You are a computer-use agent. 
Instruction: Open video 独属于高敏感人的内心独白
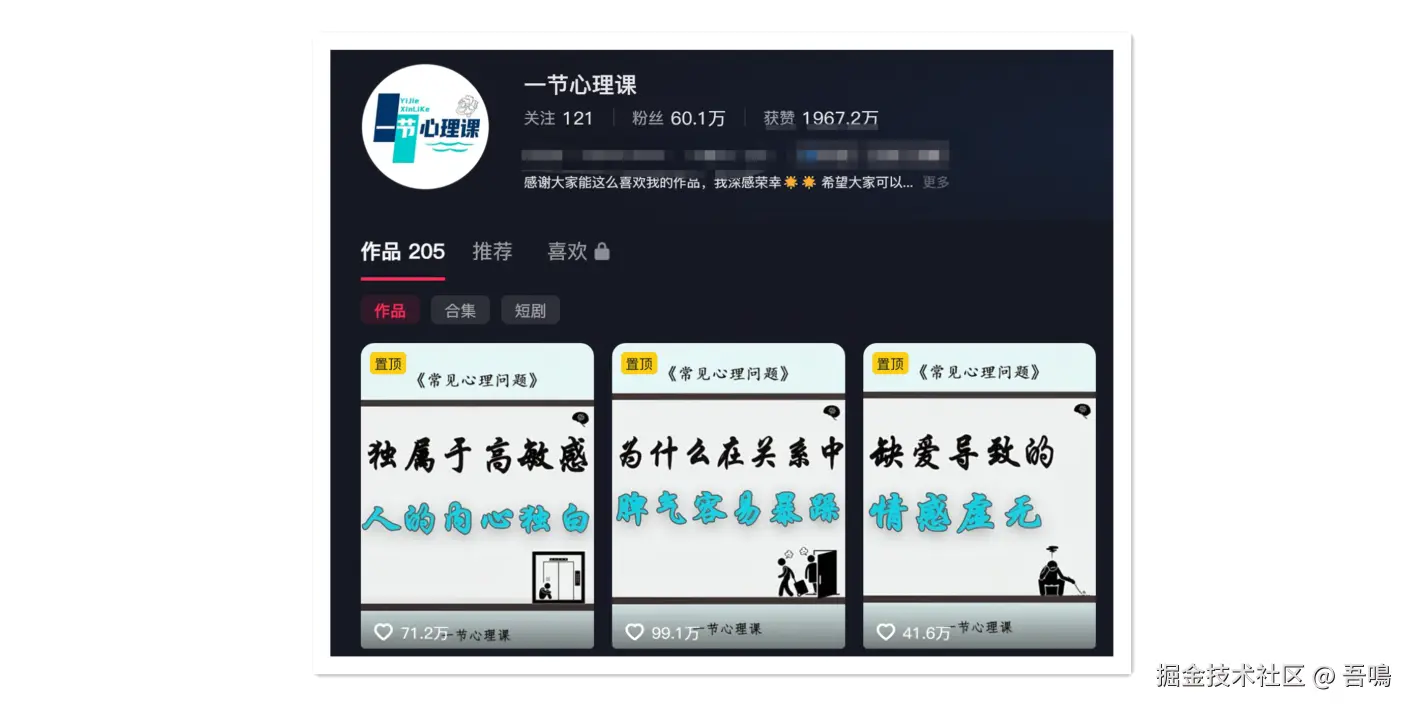coord(477,496)
